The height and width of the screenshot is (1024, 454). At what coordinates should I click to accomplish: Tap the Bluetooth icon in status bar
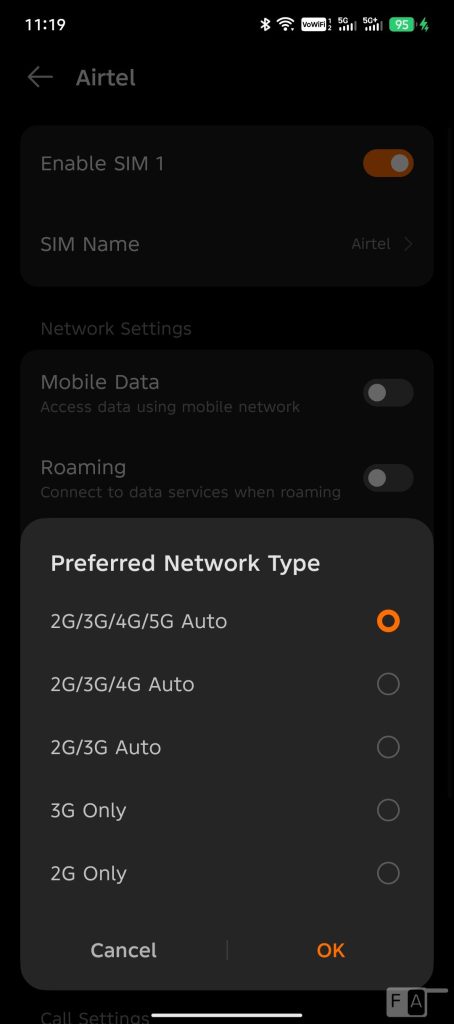[x=265, y=25]
